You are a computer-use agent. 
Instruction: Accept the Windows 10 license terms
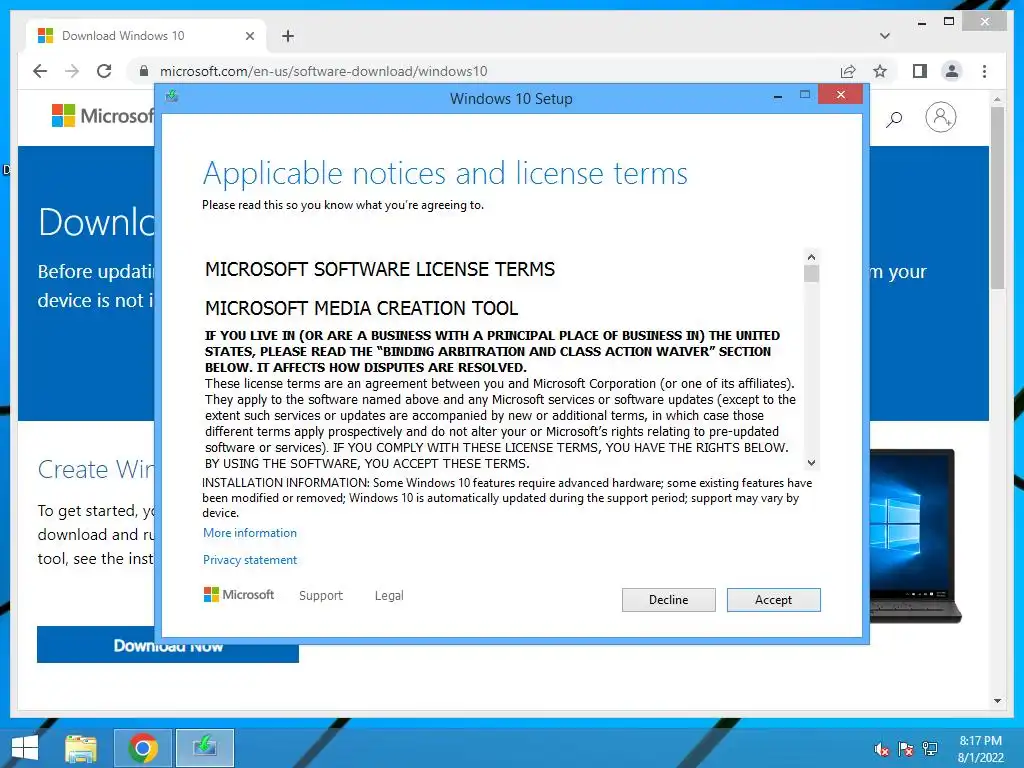[x=773, y=600]
